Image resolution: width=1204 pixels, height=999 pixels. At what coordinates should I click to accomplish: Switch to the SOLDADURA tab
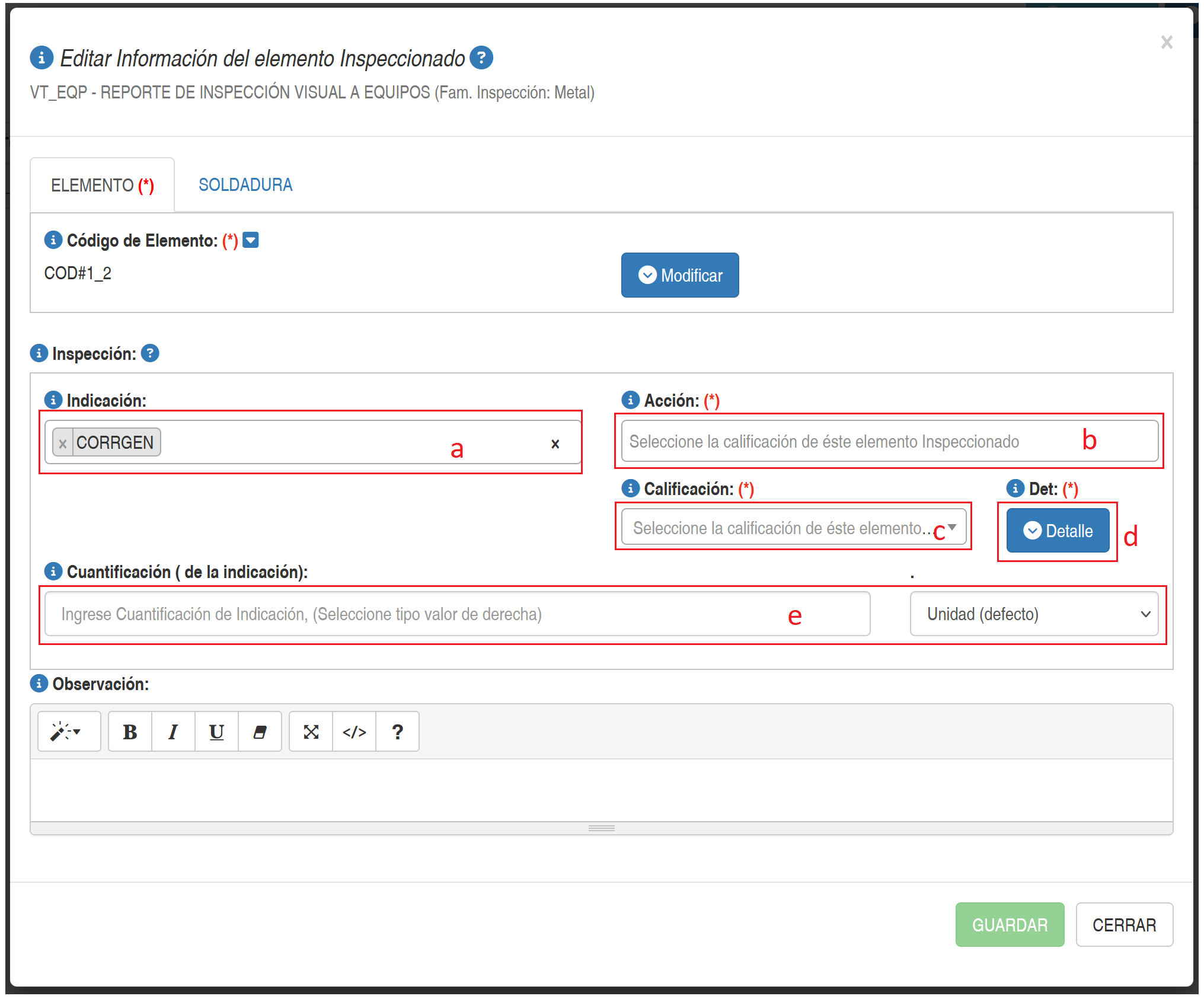[245, 185]
